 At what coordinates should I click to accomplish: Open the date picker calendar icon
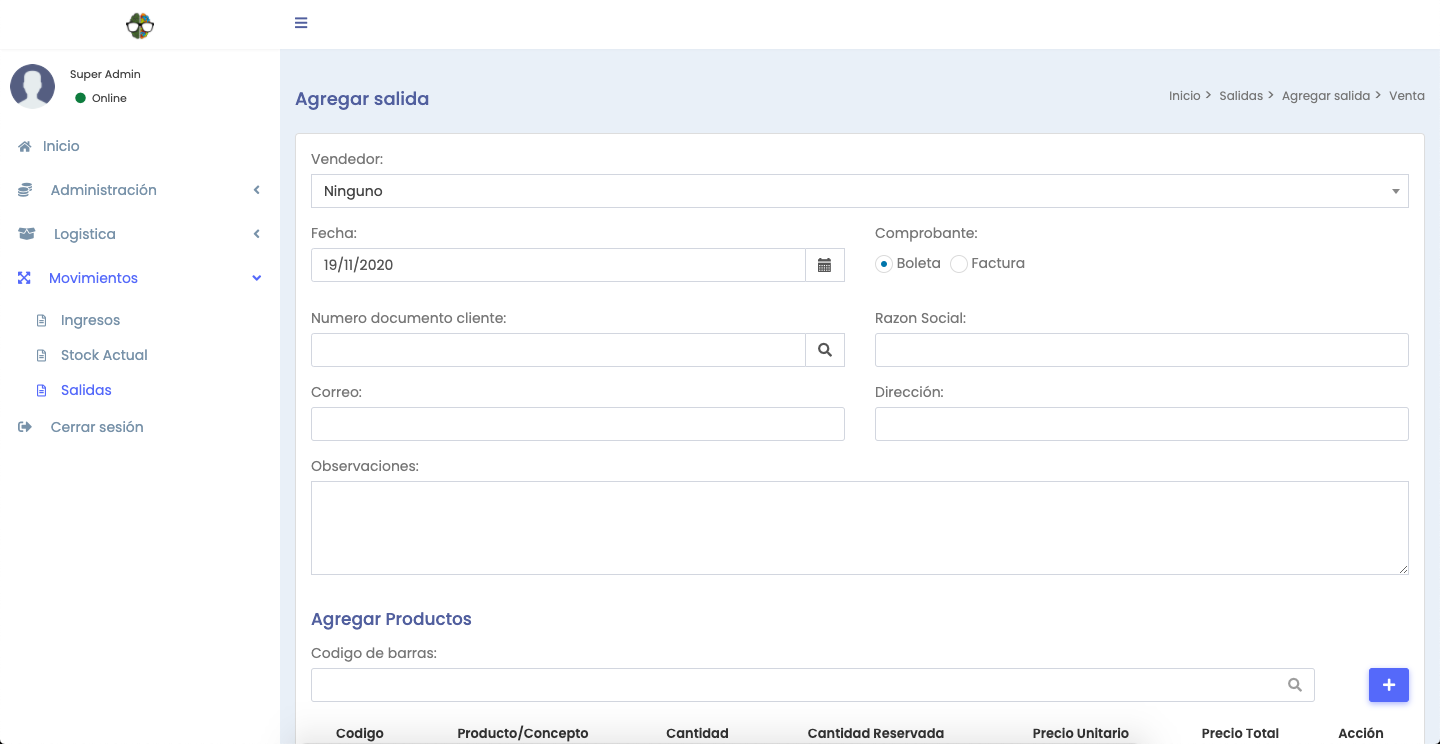coord(824,265)
